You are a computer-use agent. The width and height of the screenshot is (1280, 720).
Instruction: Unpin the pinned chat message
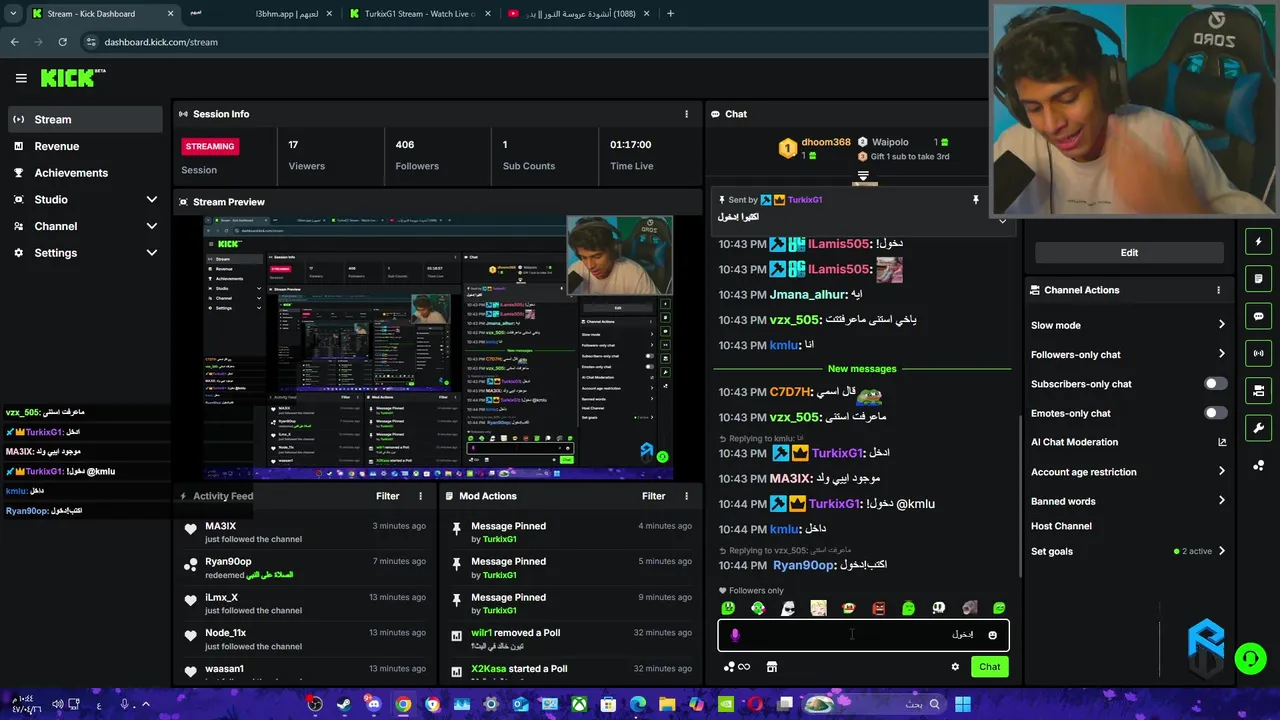click(x=975, y=200)
